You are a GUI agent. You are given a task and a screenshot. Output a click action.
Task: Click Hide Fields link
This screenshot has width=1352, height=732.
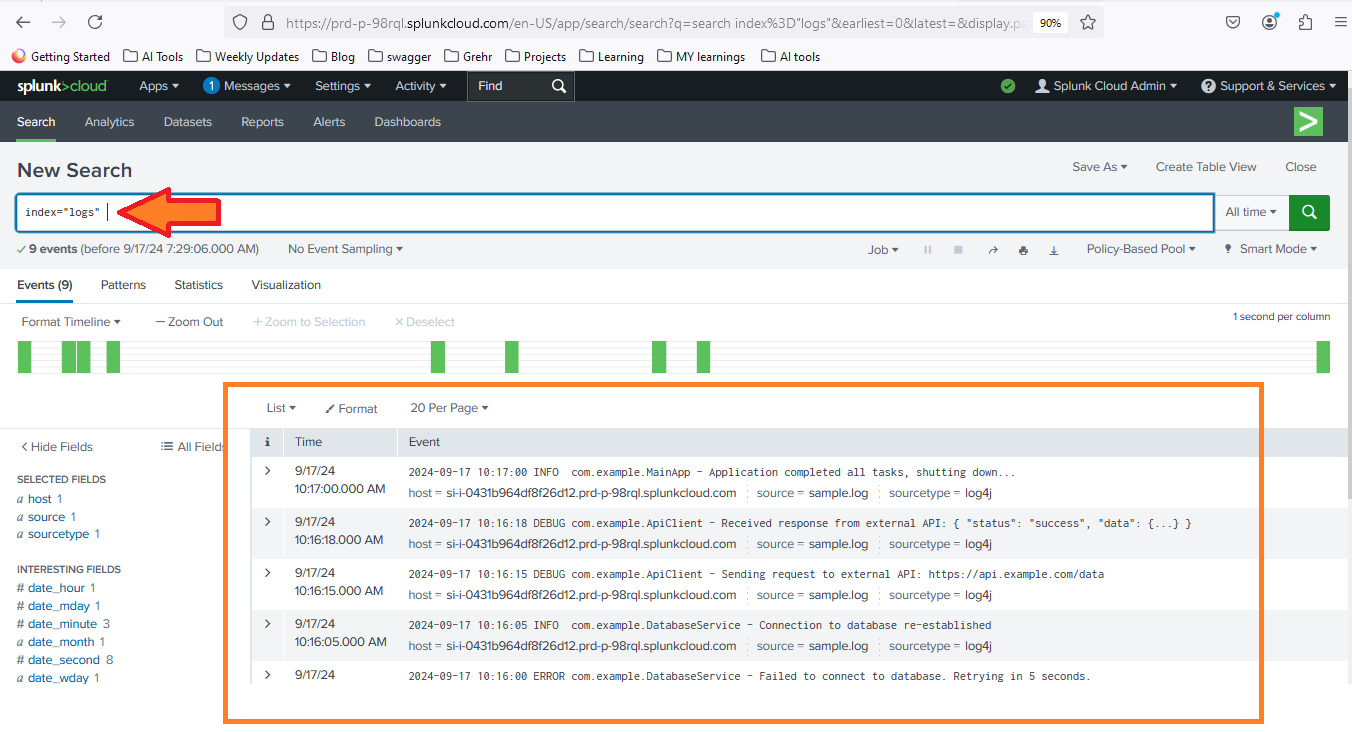[57, 447]
